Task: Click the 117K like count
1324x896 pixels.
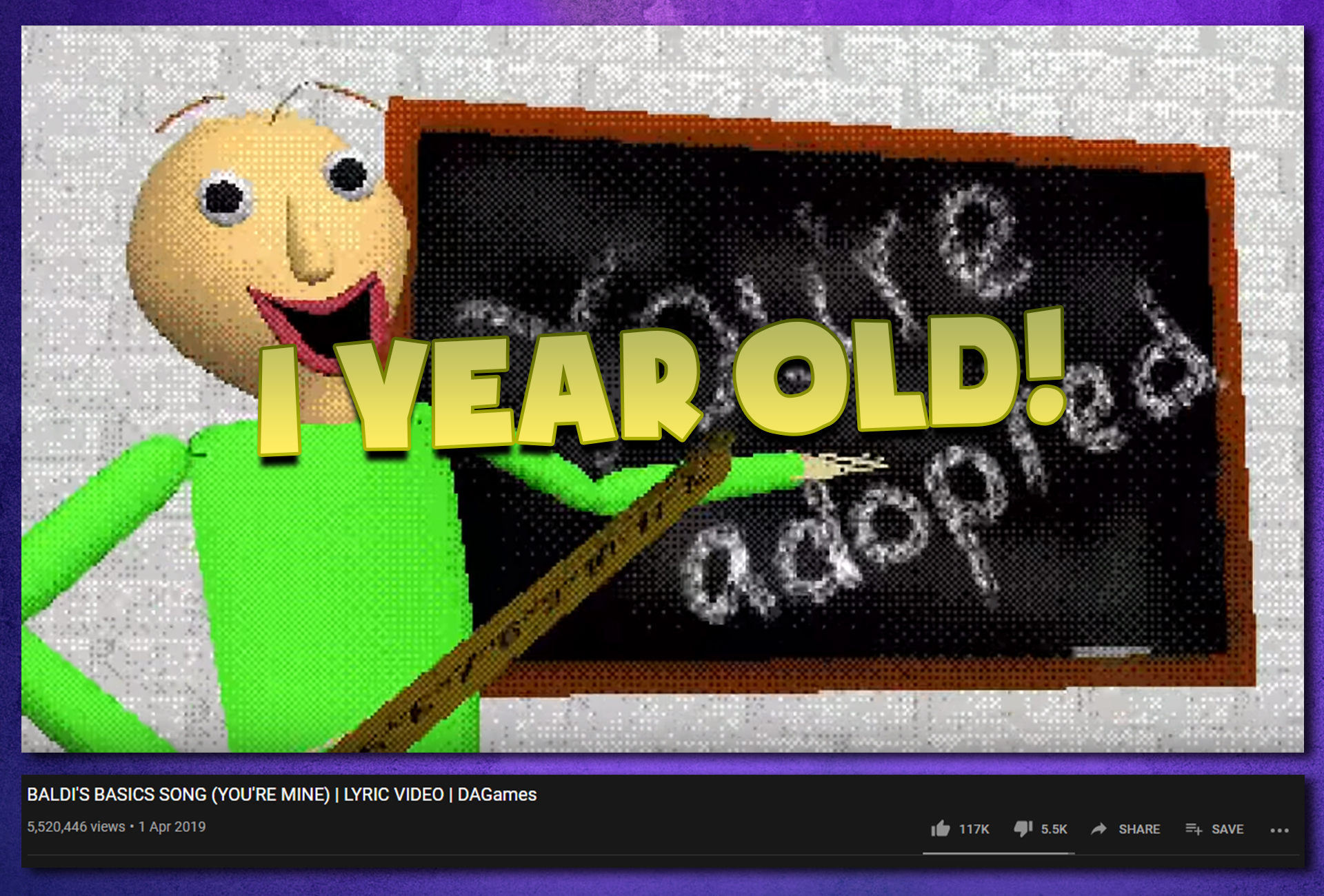Action: tap(974, 829)
